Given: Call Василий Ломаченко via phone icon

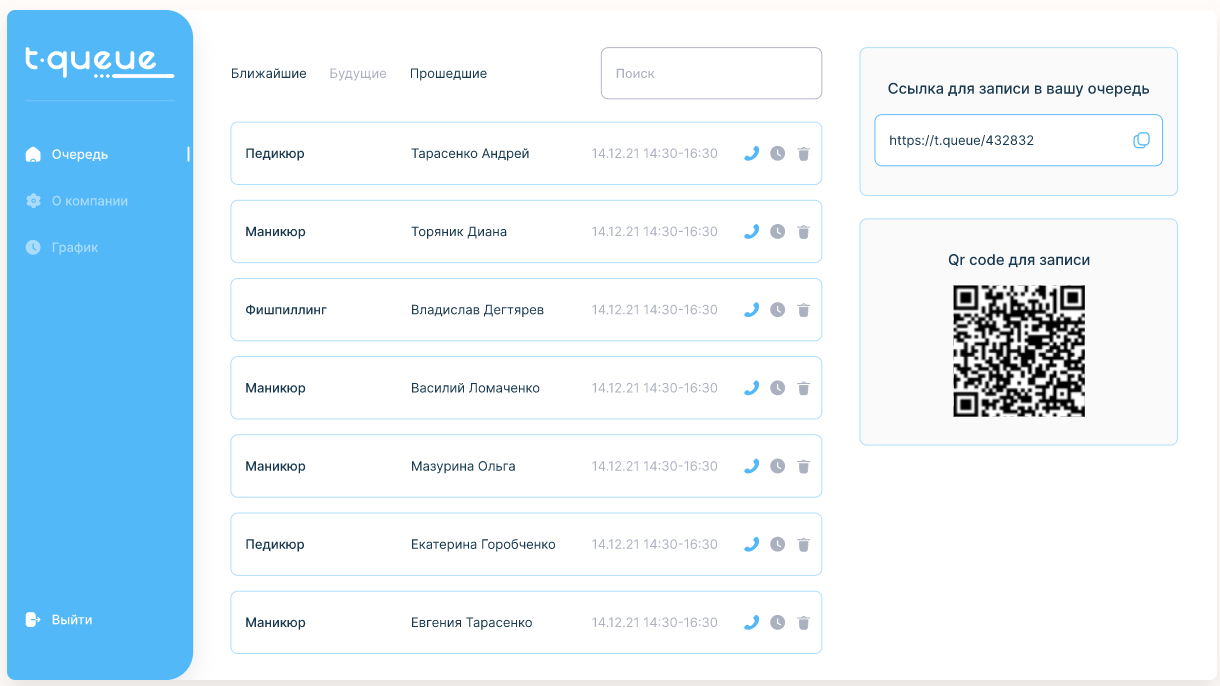Looking at the screenshot, I should 752,388.
